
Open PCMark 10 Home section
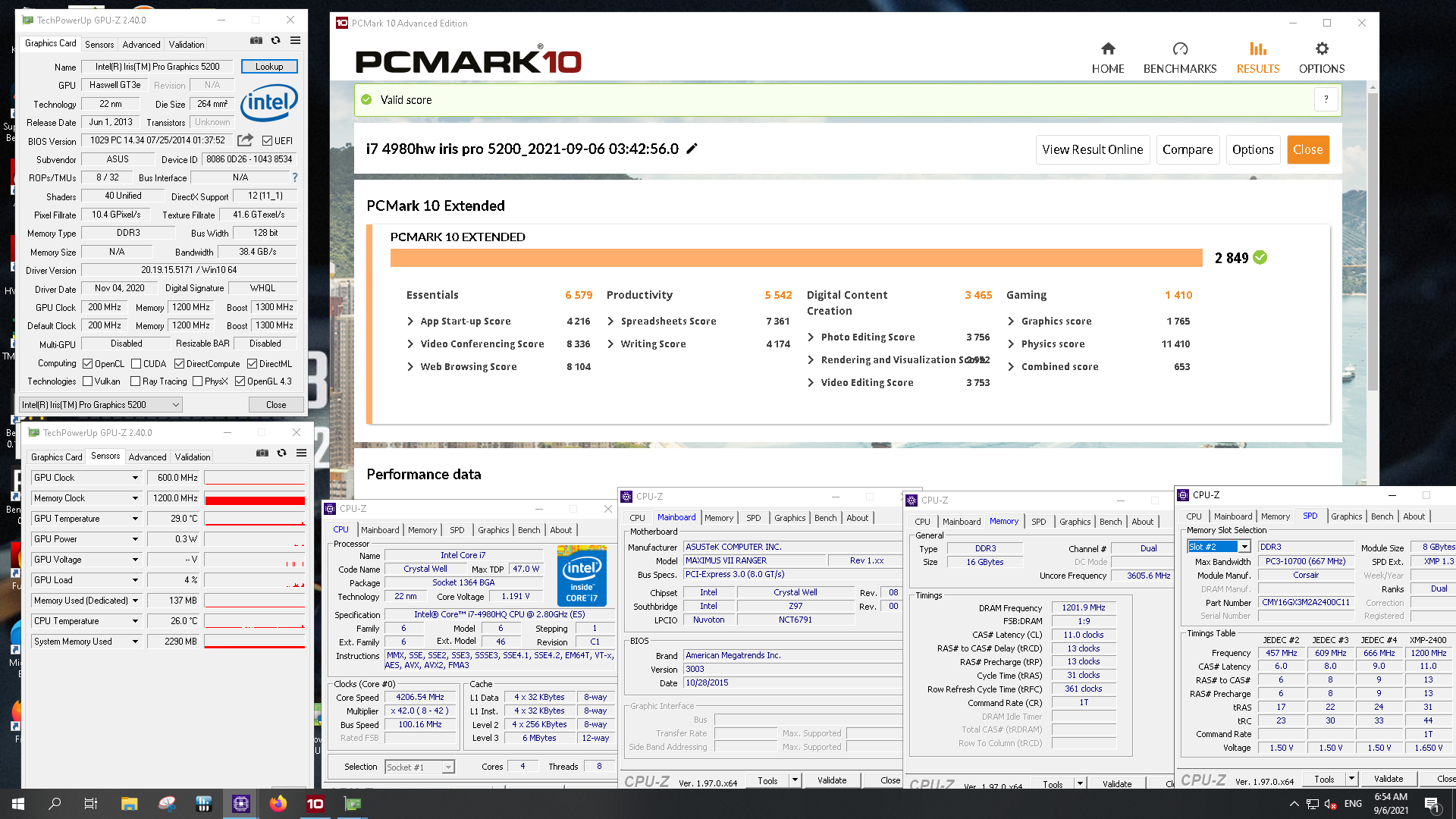click(x=1108, y=58)
